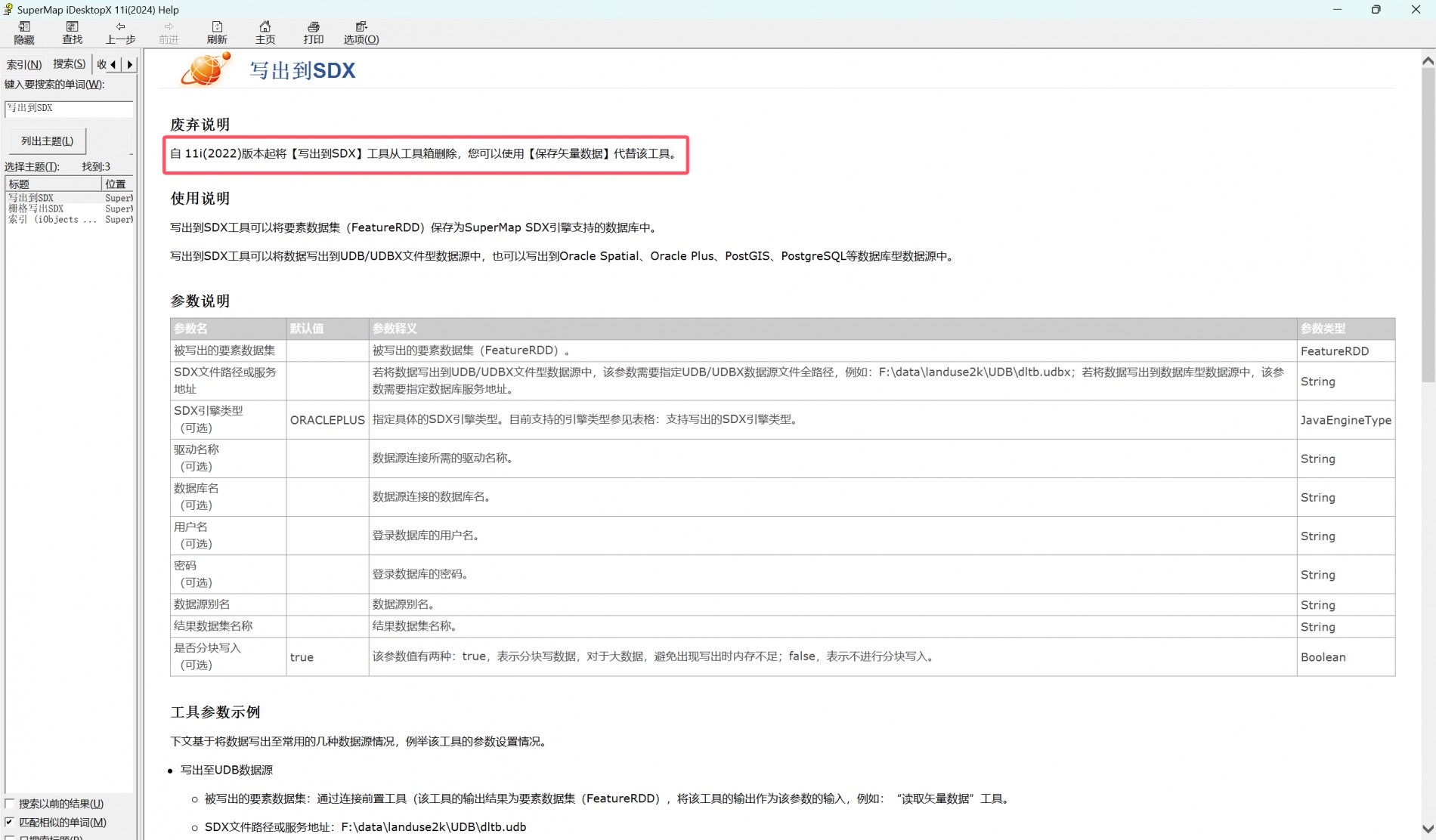The image size is (1436, 840).
Task: Sort results by 标题 column header
Action: (53, 184)
